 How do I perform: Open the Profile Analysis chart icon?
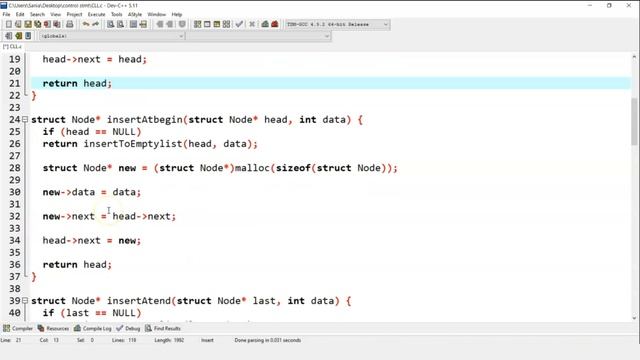tap(265, 24)
